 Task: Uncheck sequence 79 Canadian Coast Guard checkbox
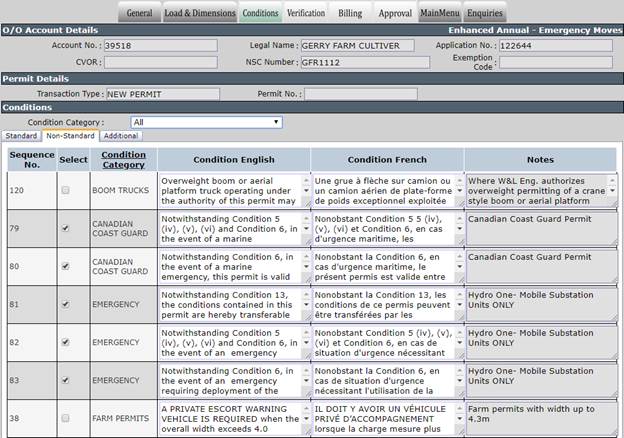pyautogui.click(x=66, y=228)
